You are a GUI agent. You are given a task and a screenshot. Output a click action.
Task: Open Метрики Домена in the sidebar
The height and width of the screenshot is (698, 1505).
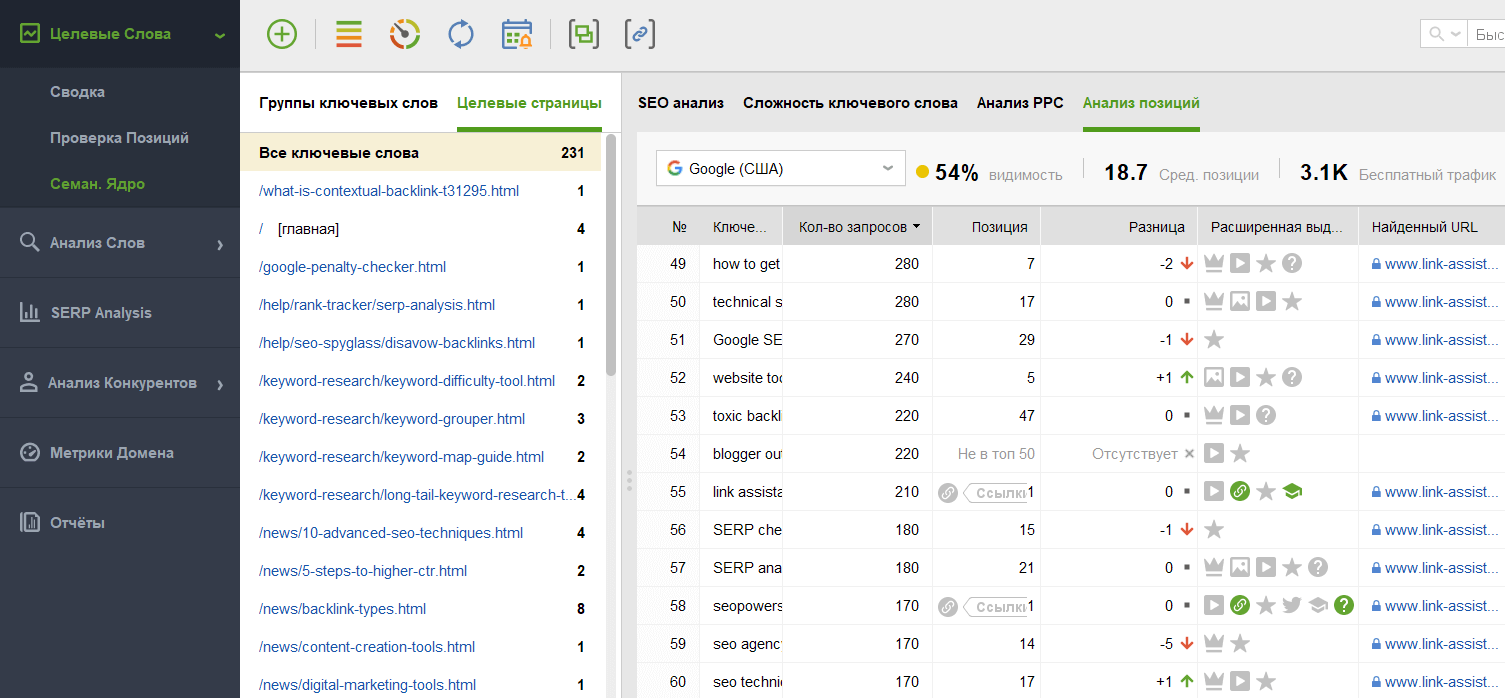tap(112, 453)
